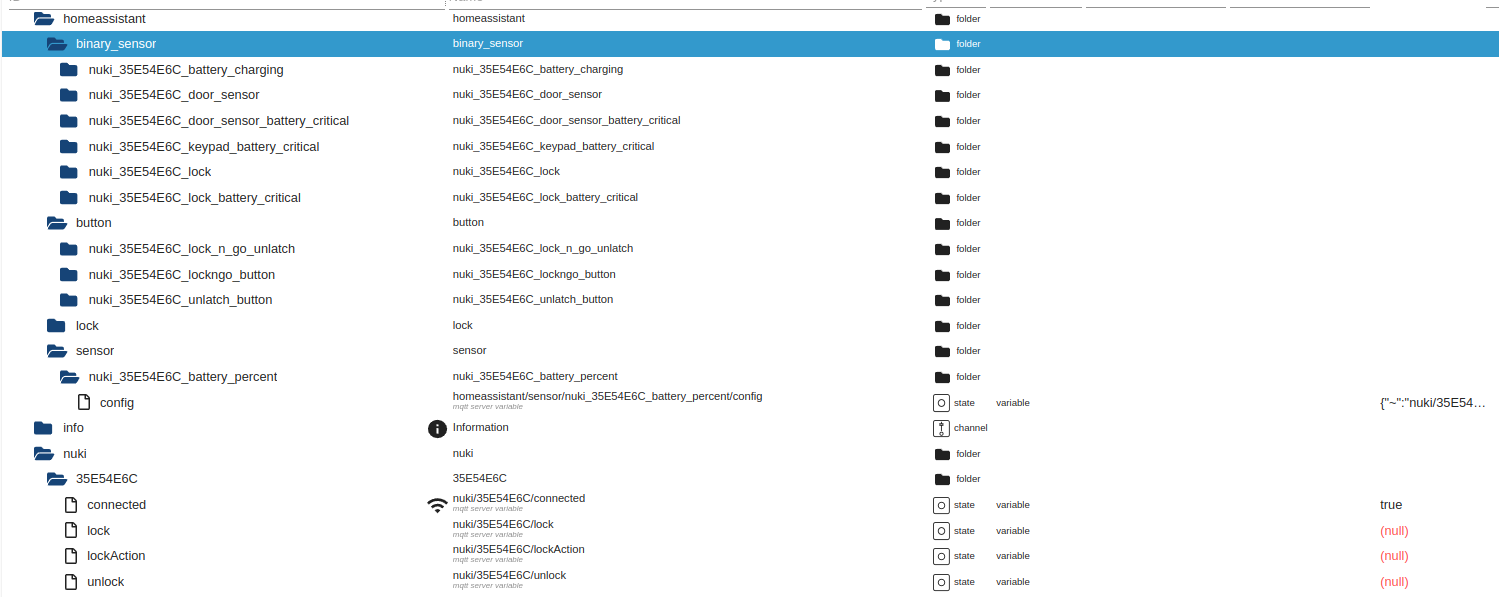Select the nuki_35E54E6C_door_sensor tree label
This screenshot has width=1499, height=597.
click(174, 95)
